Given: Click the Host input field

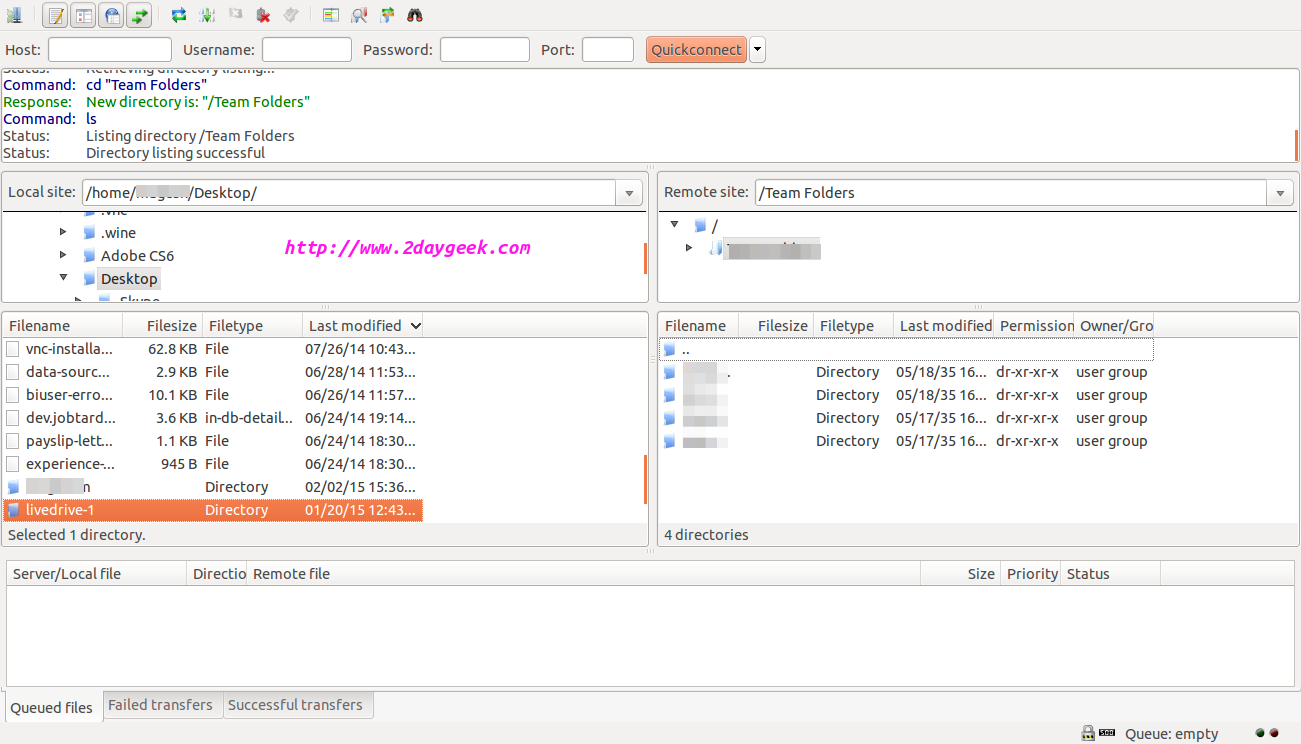Looking at the screenshot, I should click(x=110, y=50).
